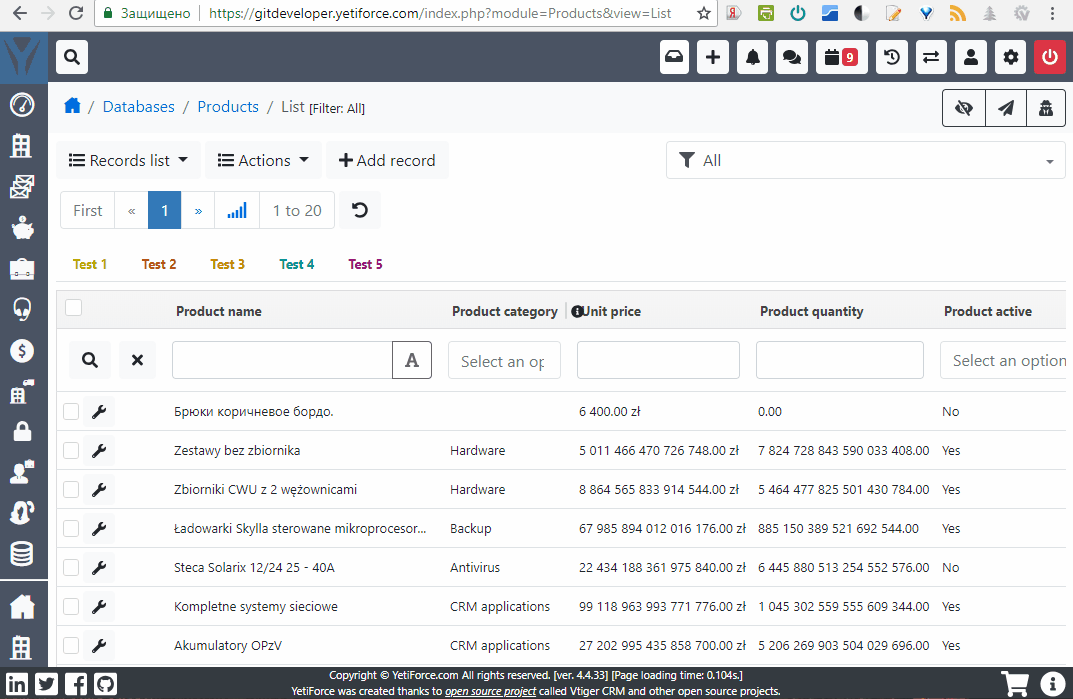Screen dimensions: 1073x699
Task: Toggle the A case-sensitive name search button
Action: coord(412,360)
